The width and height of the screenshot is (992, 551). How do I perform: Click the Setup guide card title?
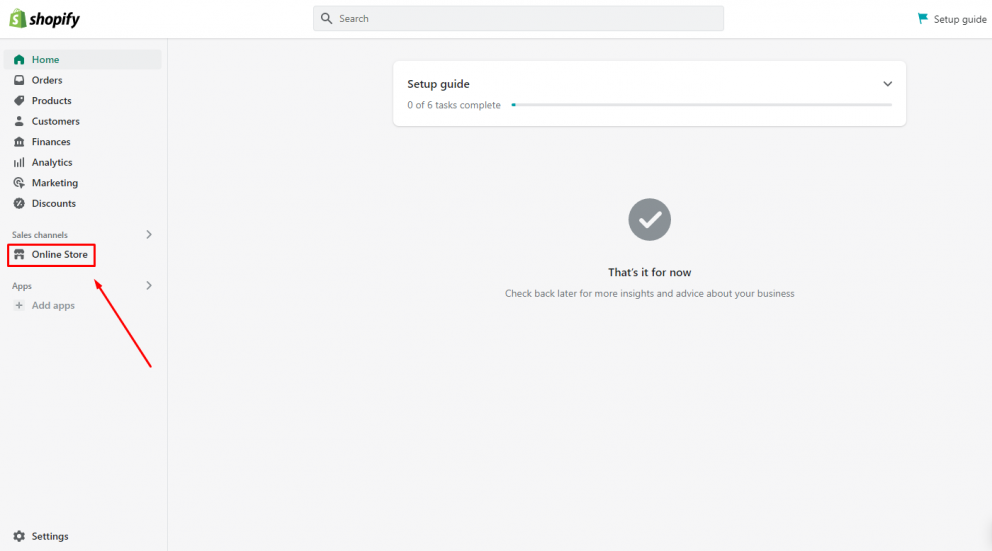coord(438,84)
